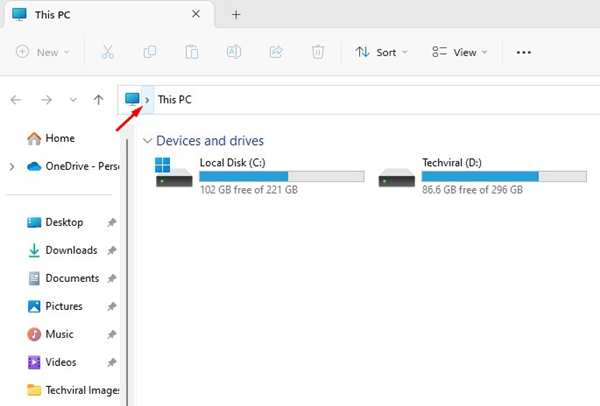The height and width of the screenshot is (406, 600).
Task: Click the Devices and drives heading
Action: point(210,141)
